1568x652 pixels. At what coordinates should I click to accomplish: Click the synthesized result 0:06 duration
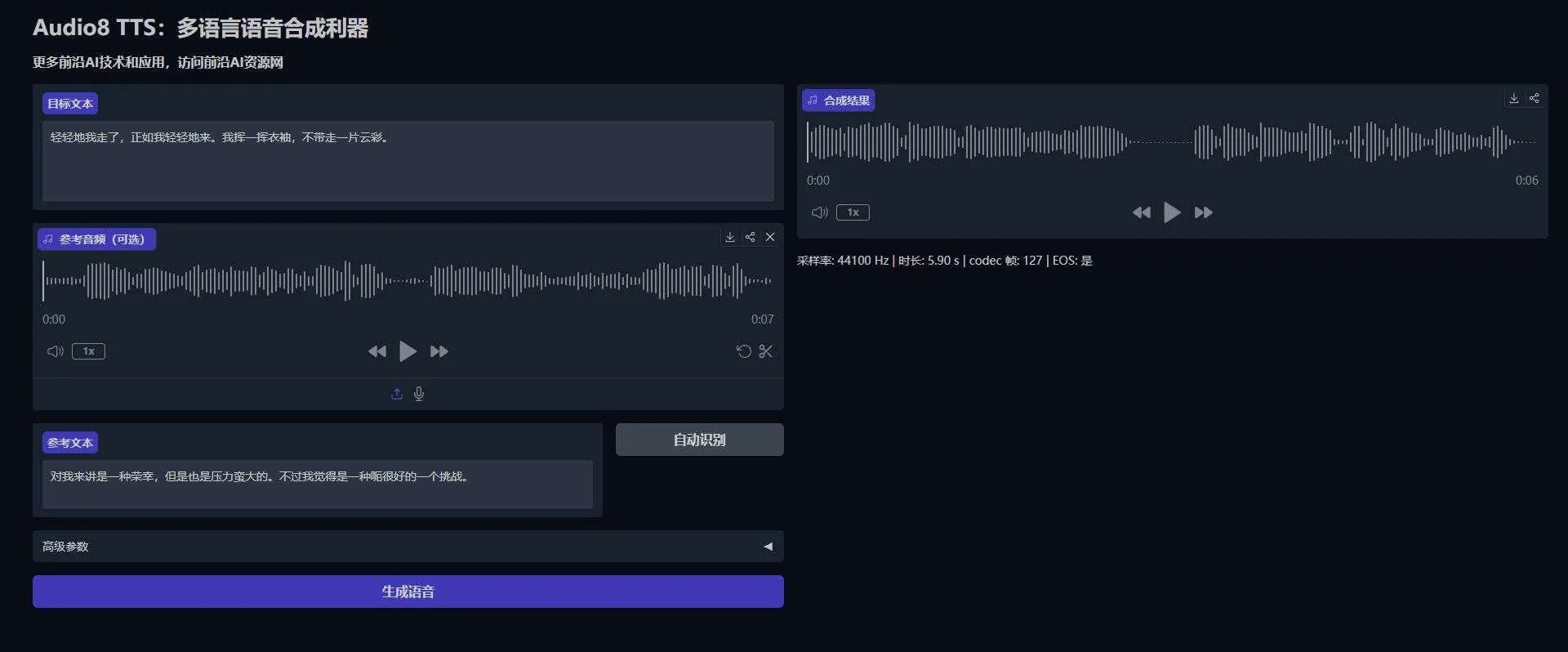1526,181
